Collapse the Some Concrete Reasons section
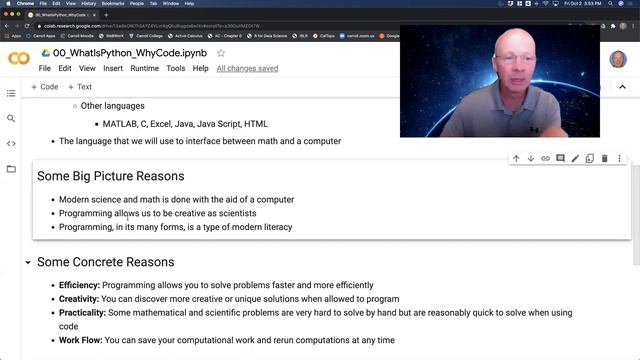 [x=28, y=262]
